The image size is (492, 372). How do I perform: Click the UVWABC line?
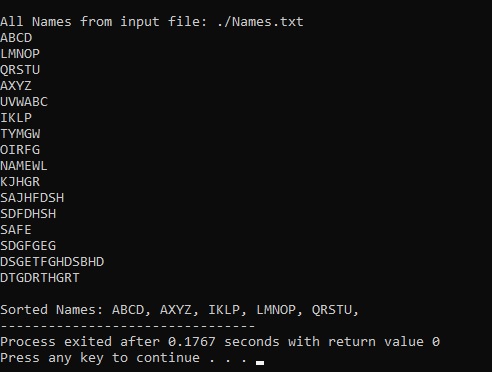[x=24, y=102]
